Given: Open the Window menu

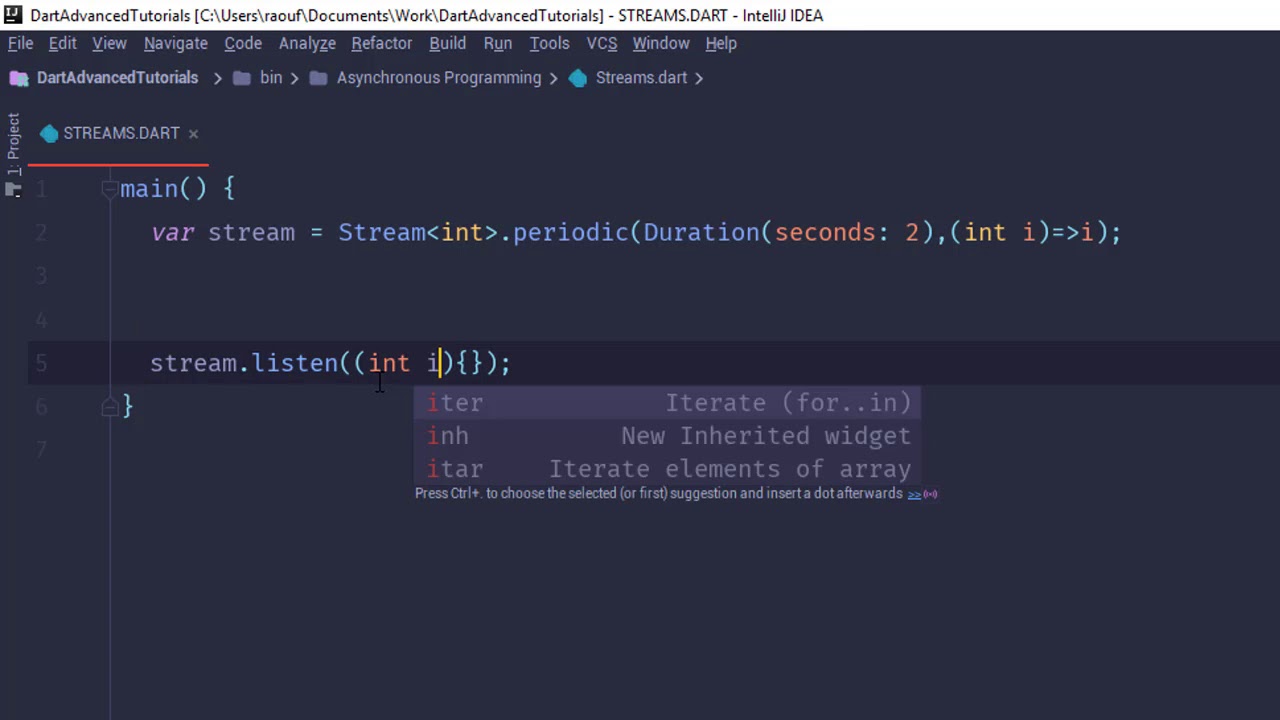Looking at the screenshot, I should coord(660,44).
